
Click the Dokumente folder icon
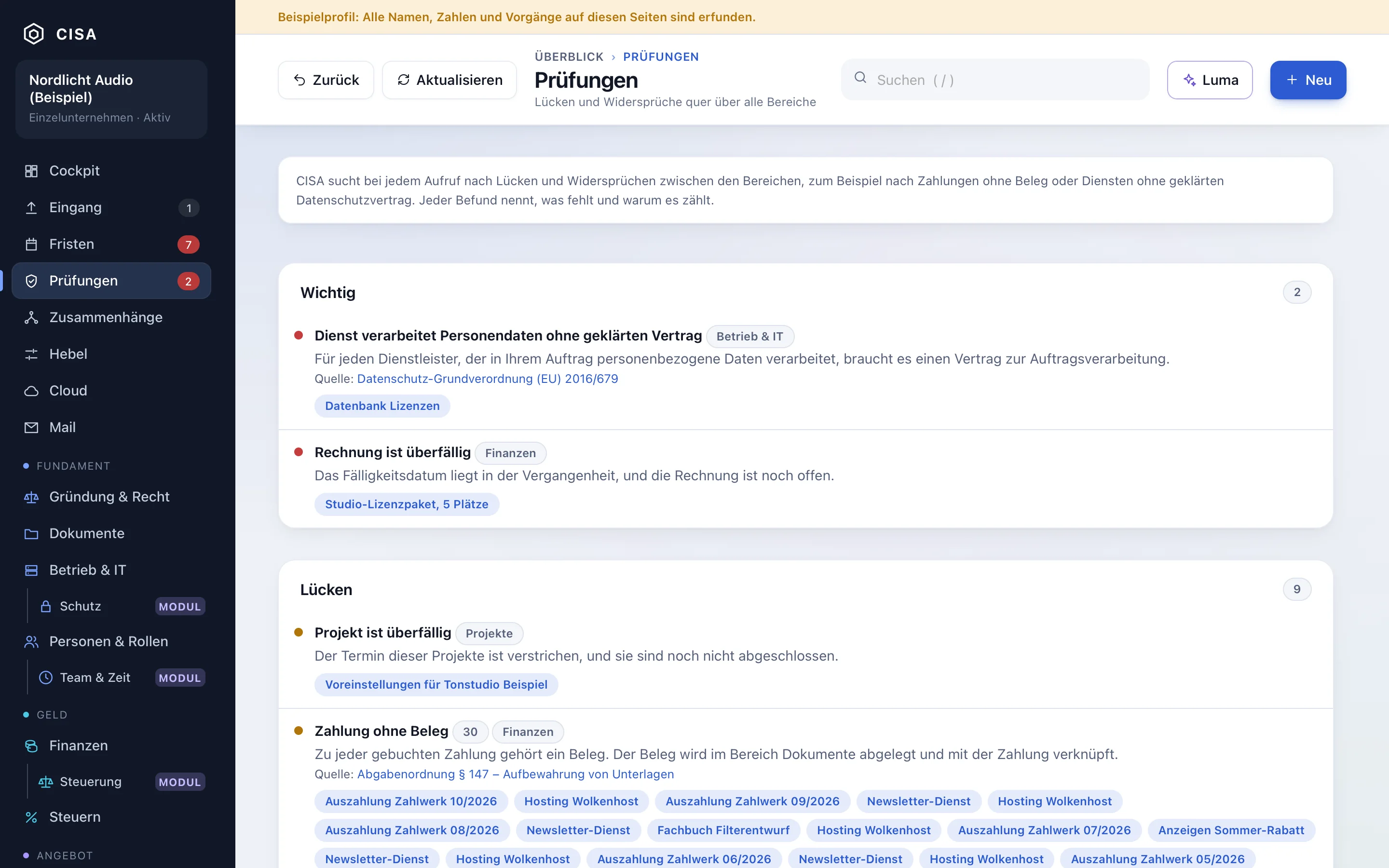(x=31, y=534)
